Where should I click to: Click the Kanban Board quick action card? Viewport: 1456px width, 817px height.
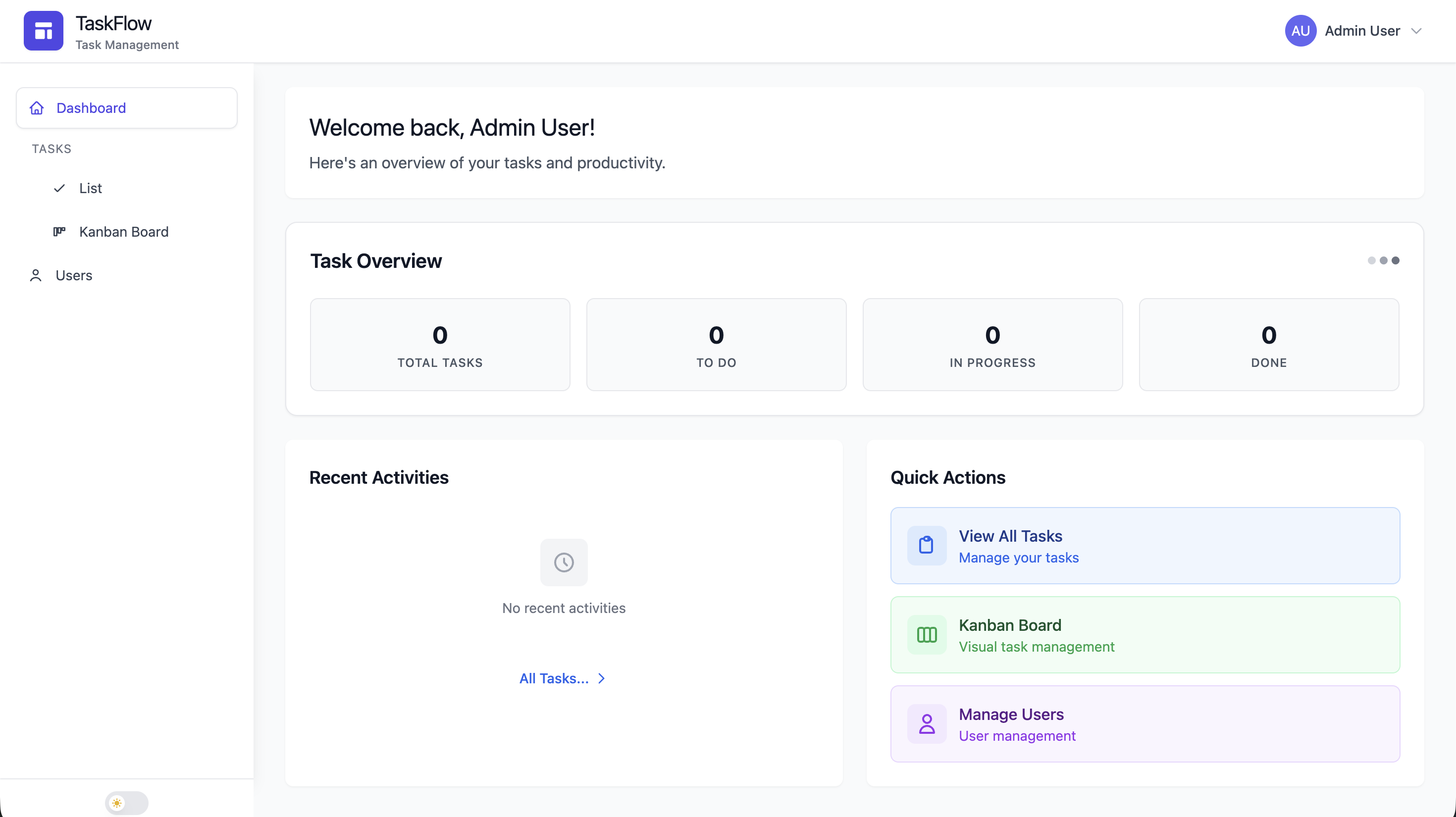click(x=1145, y=634)
